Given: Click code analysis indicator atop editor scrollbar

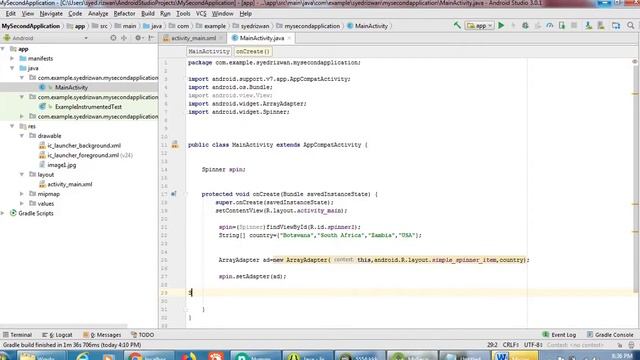Looking at the screenshot, I should 635,62.
